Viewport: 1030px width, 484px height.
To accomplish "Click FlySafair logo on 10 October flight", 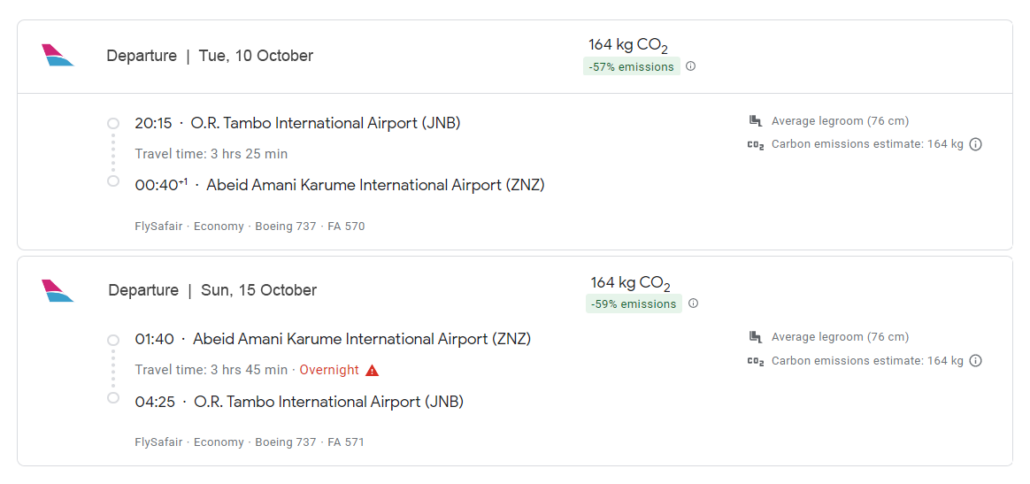I will pyautogui.click(x=57, y=55).
